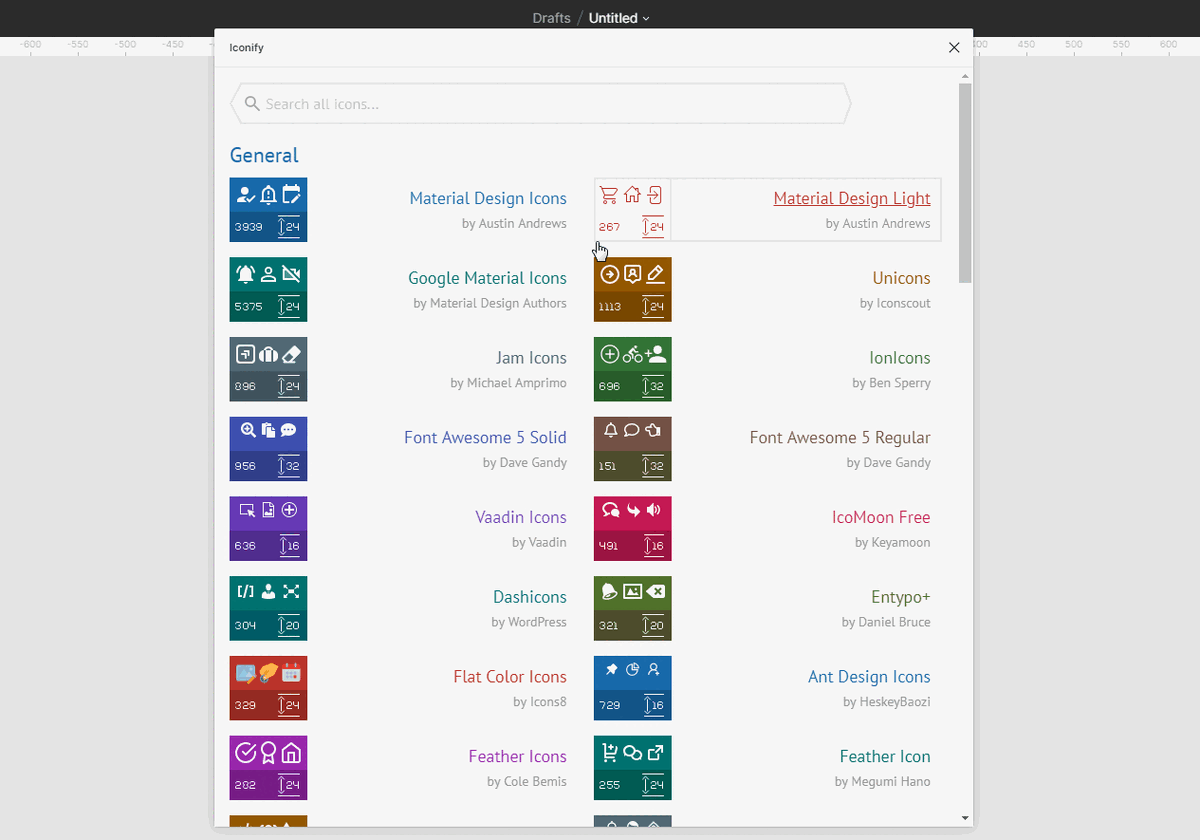Screen dimensions: 1200x840
Task: Click the General section heading
Action: click(x=264, y=155)
